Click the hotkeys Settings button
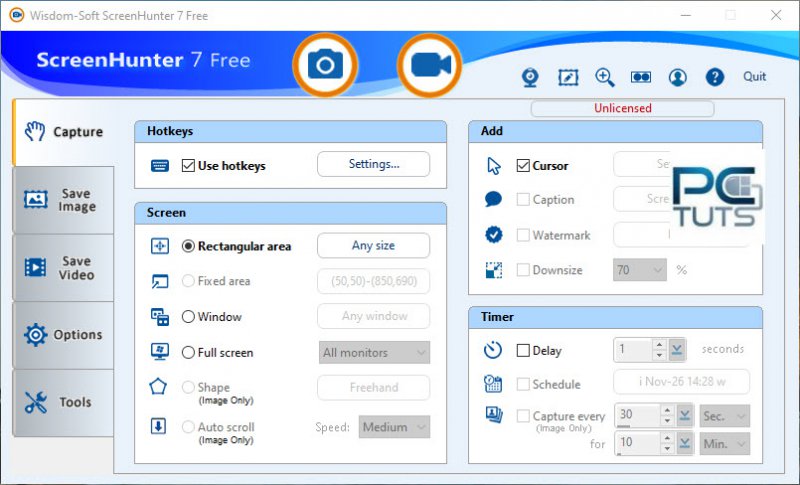 pos(373,164)
